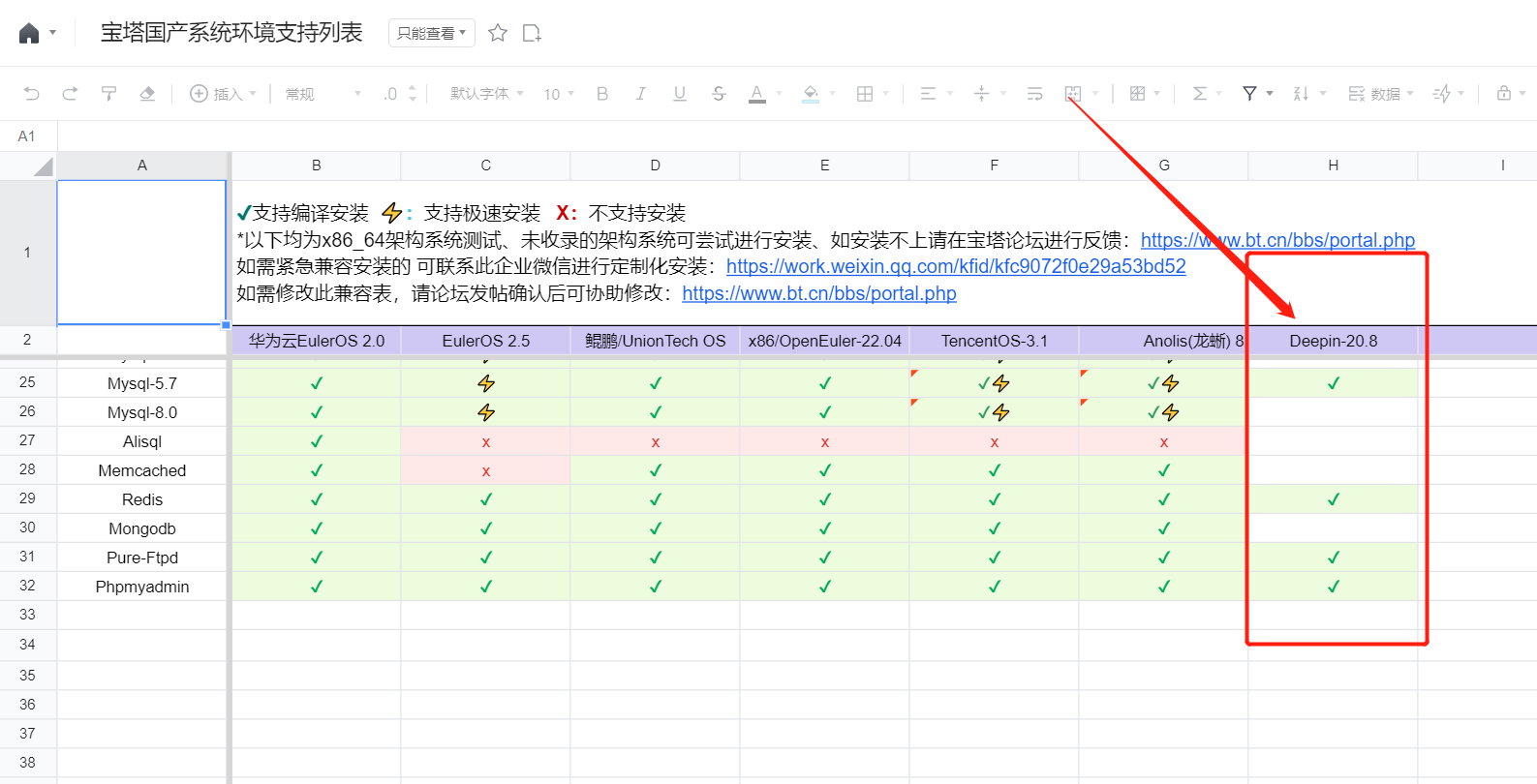Open the filter dropdown arrow
Screen dimensions: 1537x784
[x=1270, y=94]
